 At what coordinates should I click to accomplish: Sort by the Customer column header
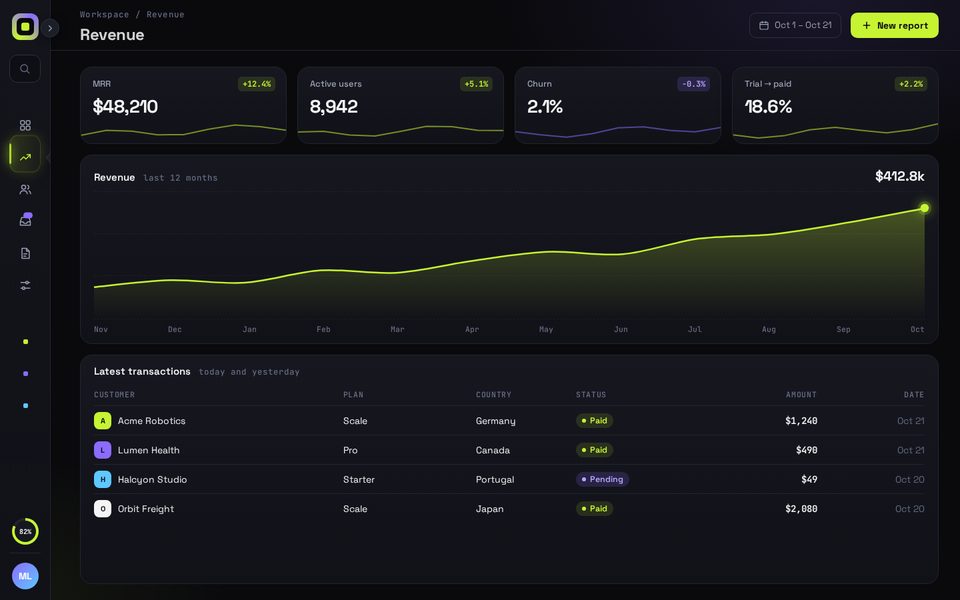114,395
